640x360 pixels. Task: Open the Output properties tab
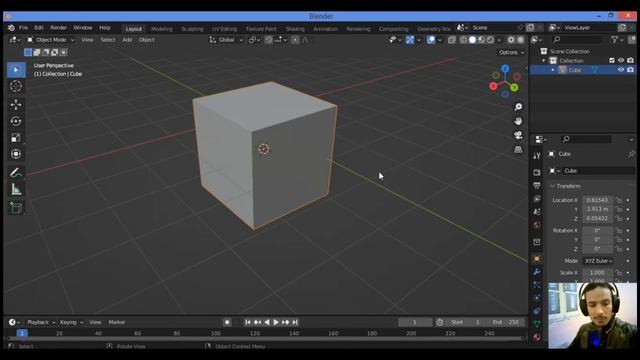(x=537, y=186)
